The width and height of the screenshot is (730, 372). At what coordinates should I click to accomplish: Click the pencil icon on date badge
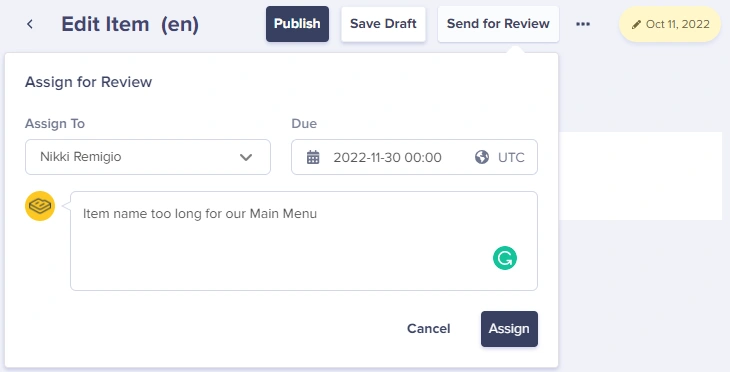636,24
